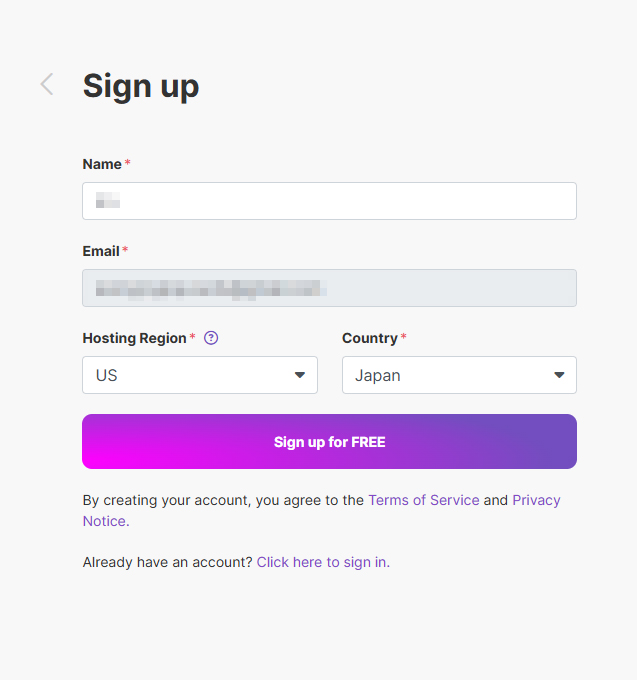Click the caret arrow in Hosting Region box
Screen dimensions: 637x680
(x=299, y=375)
